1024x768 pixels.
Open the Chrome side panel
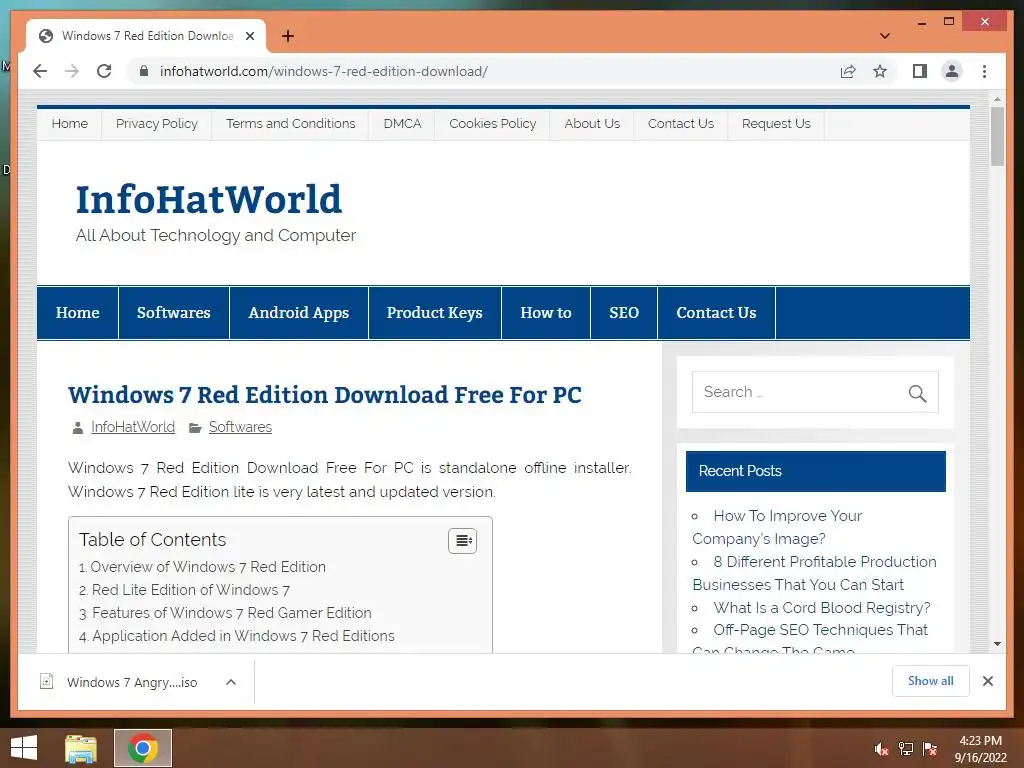point(920,71)
